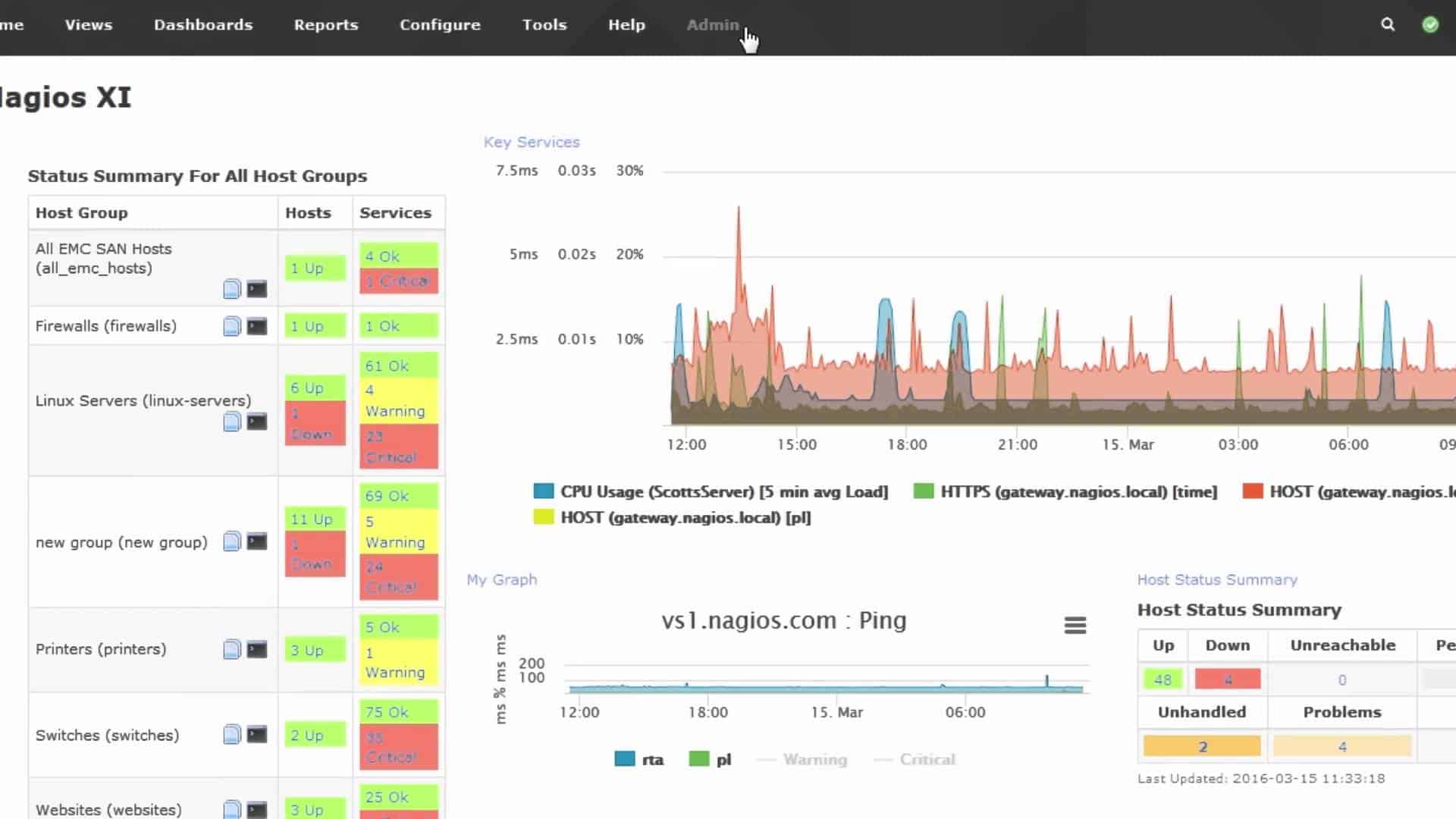Open the search icon in top bar
This screenshot has height=819, width=1456.
click(x=1388, y=24)
